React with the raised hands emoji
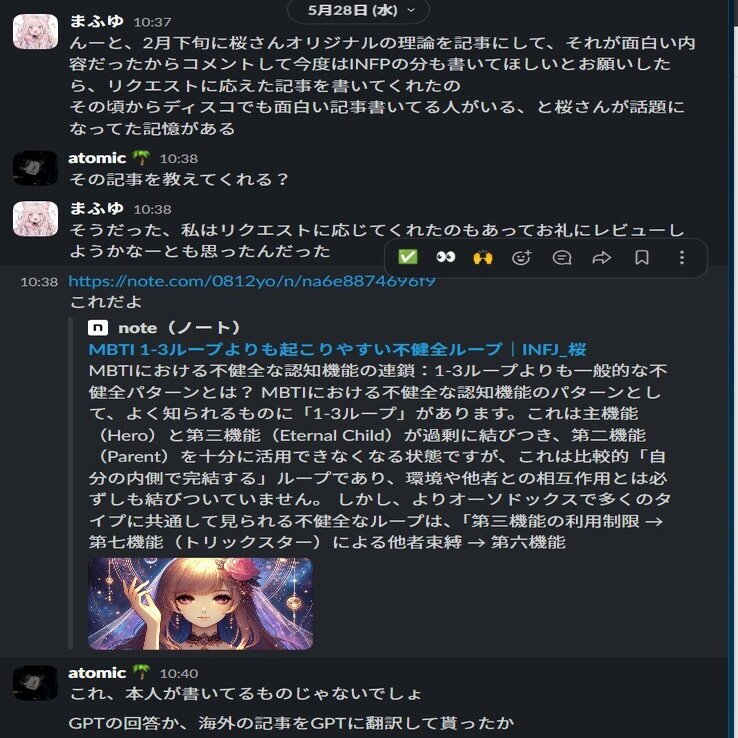 click(483, 257)
